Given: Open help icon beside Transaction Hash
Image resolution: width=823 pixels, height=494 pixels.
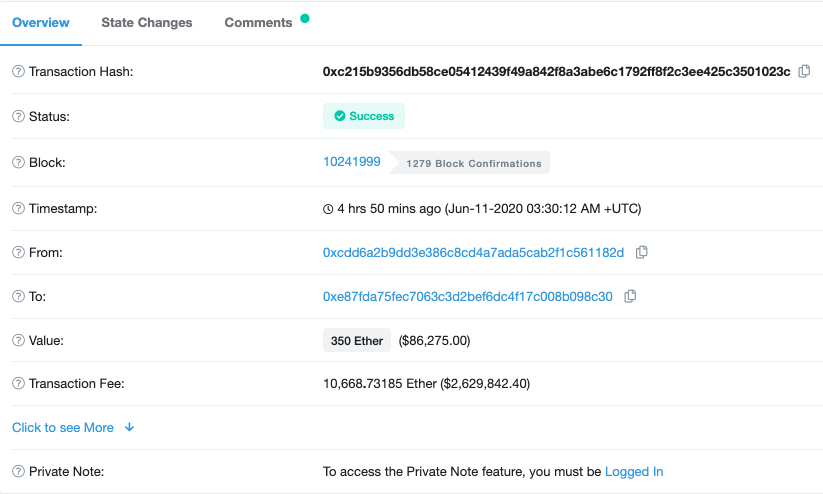Looking at the screenshot, I should (x=18, y=71).
